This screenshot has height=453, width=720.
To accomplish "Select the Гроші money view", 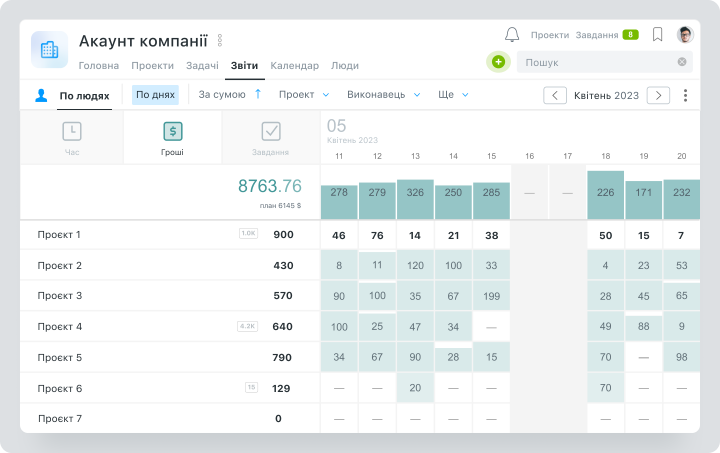I will (173, 138).
